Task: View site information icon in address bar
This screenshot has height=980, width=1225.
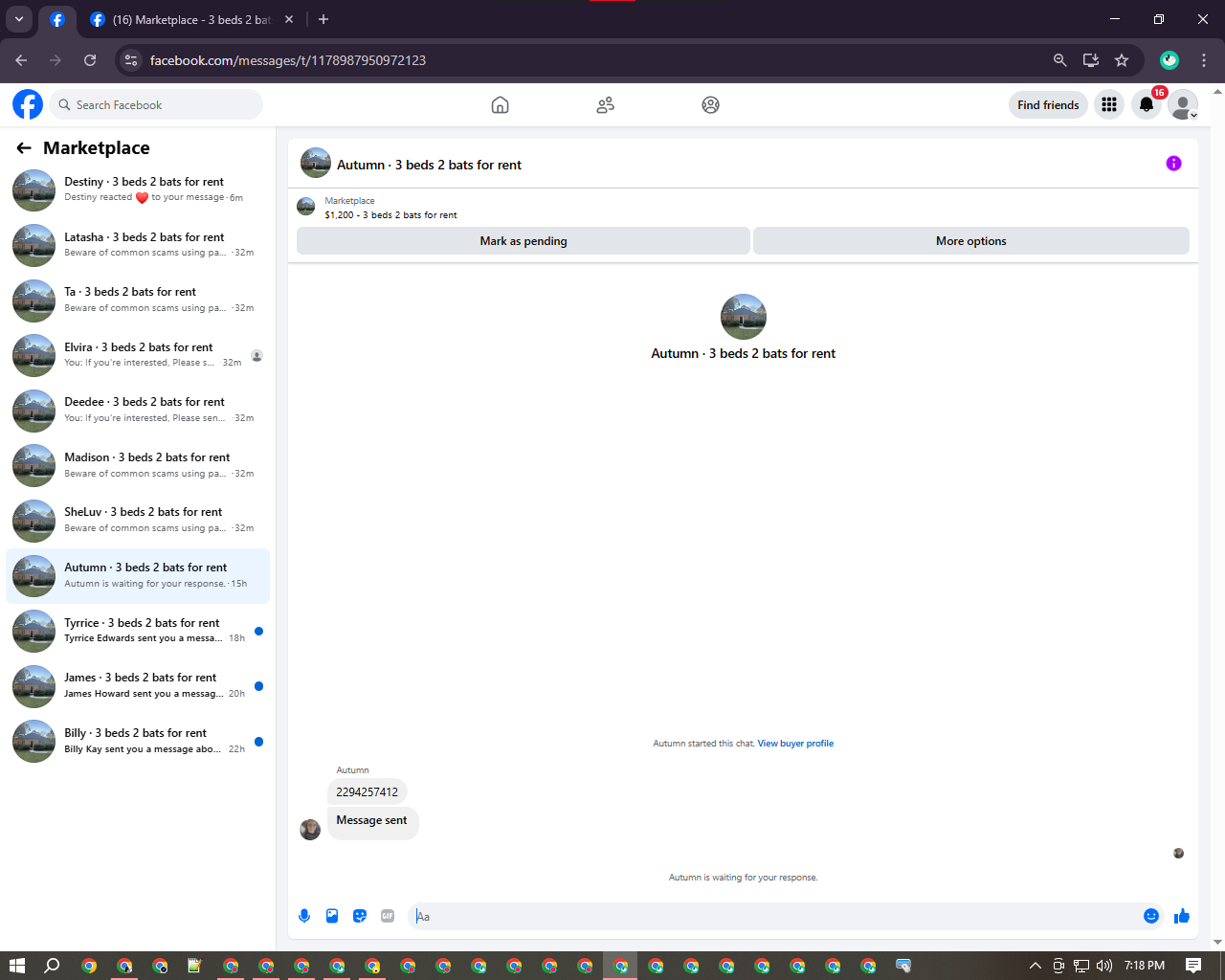Action: tap(132, 60)
